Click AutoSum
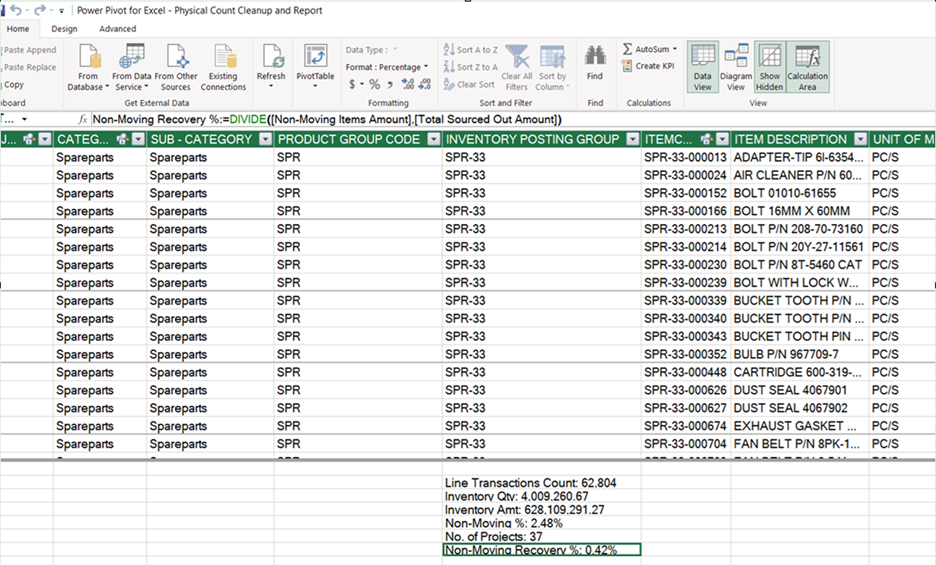Screen dimensions: 936x565 coord(645,49)
